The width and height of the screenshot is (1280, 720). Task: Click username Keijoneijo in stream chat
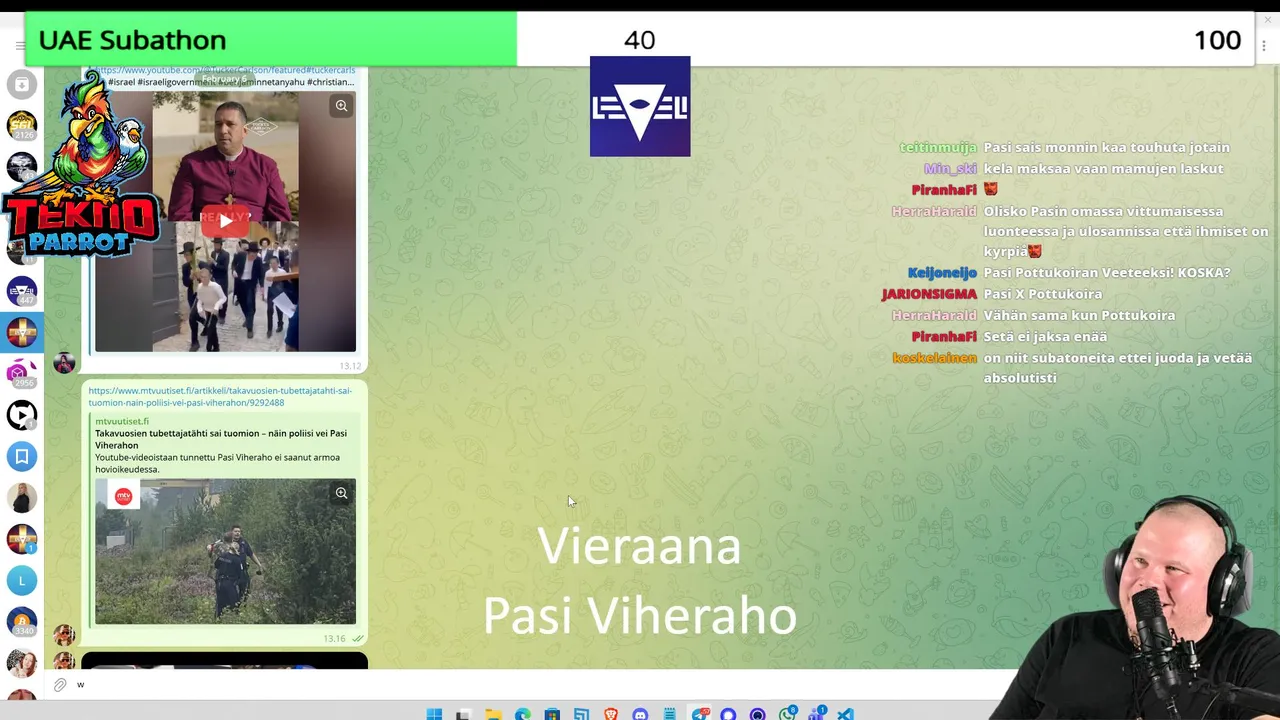pyautogui.click(x=942, y=272)
